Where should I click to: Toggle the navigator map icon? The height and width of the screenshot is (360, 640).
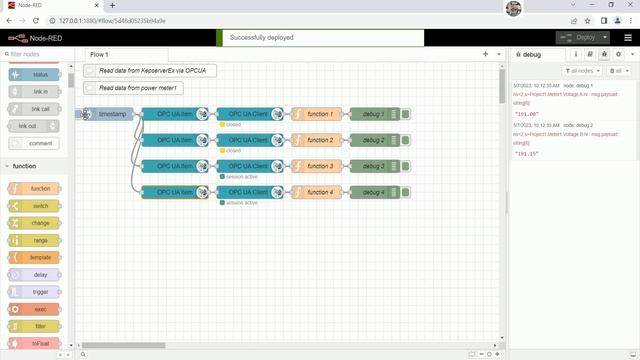pos(472,354)
